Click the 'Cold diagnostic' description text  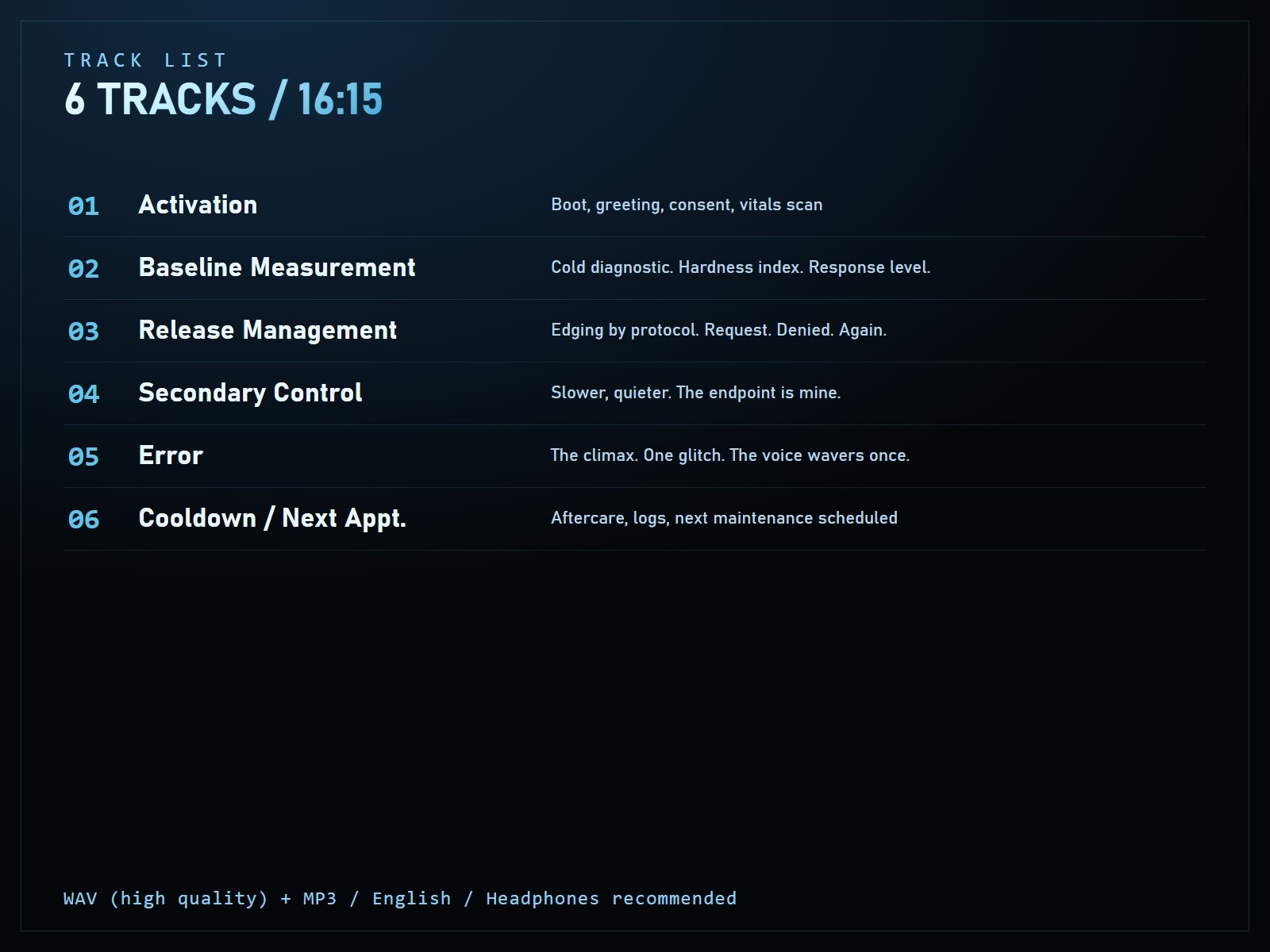741,267
